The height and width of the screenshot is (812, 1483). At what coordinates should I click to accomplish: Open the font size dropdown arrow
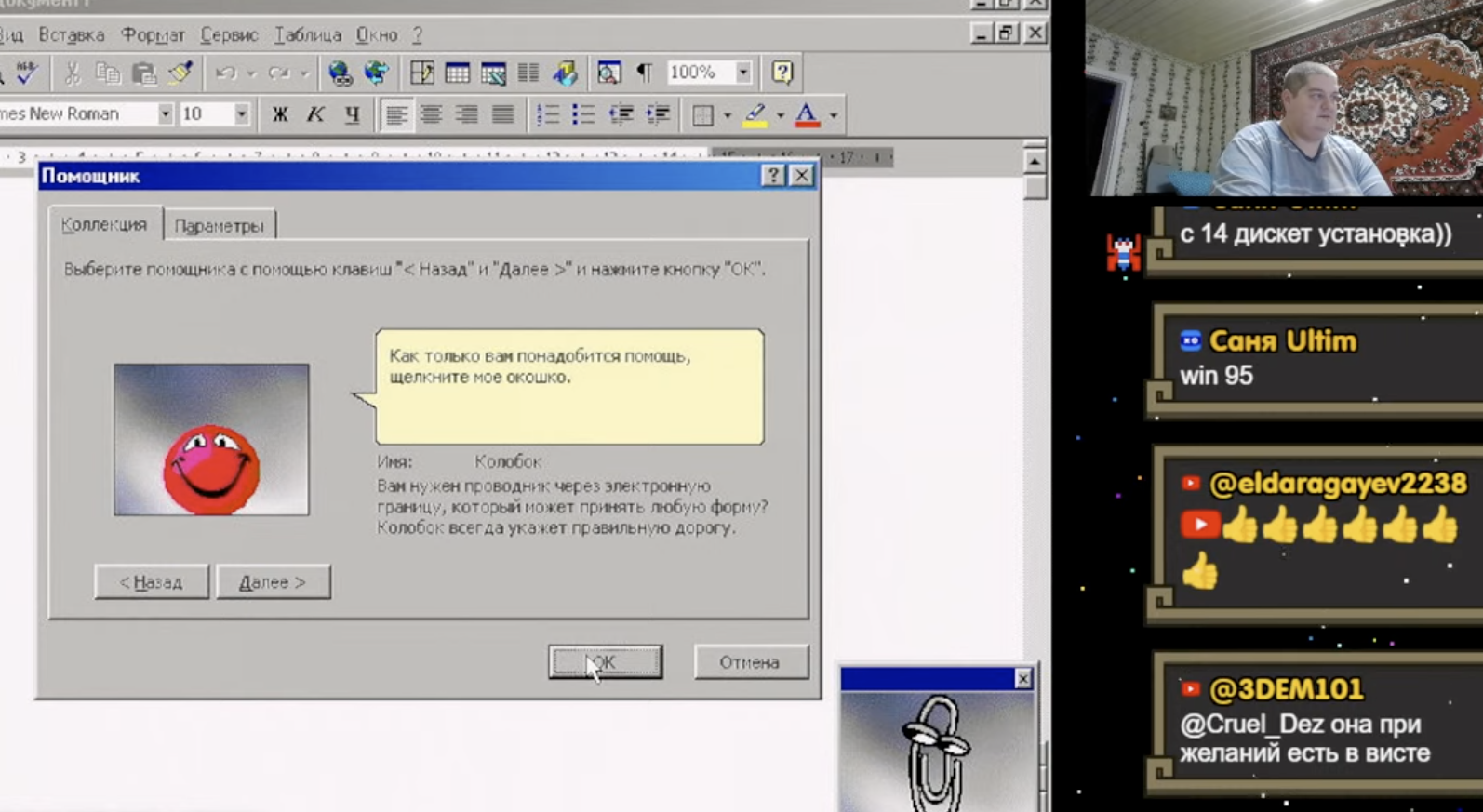[x=241, y=114]
